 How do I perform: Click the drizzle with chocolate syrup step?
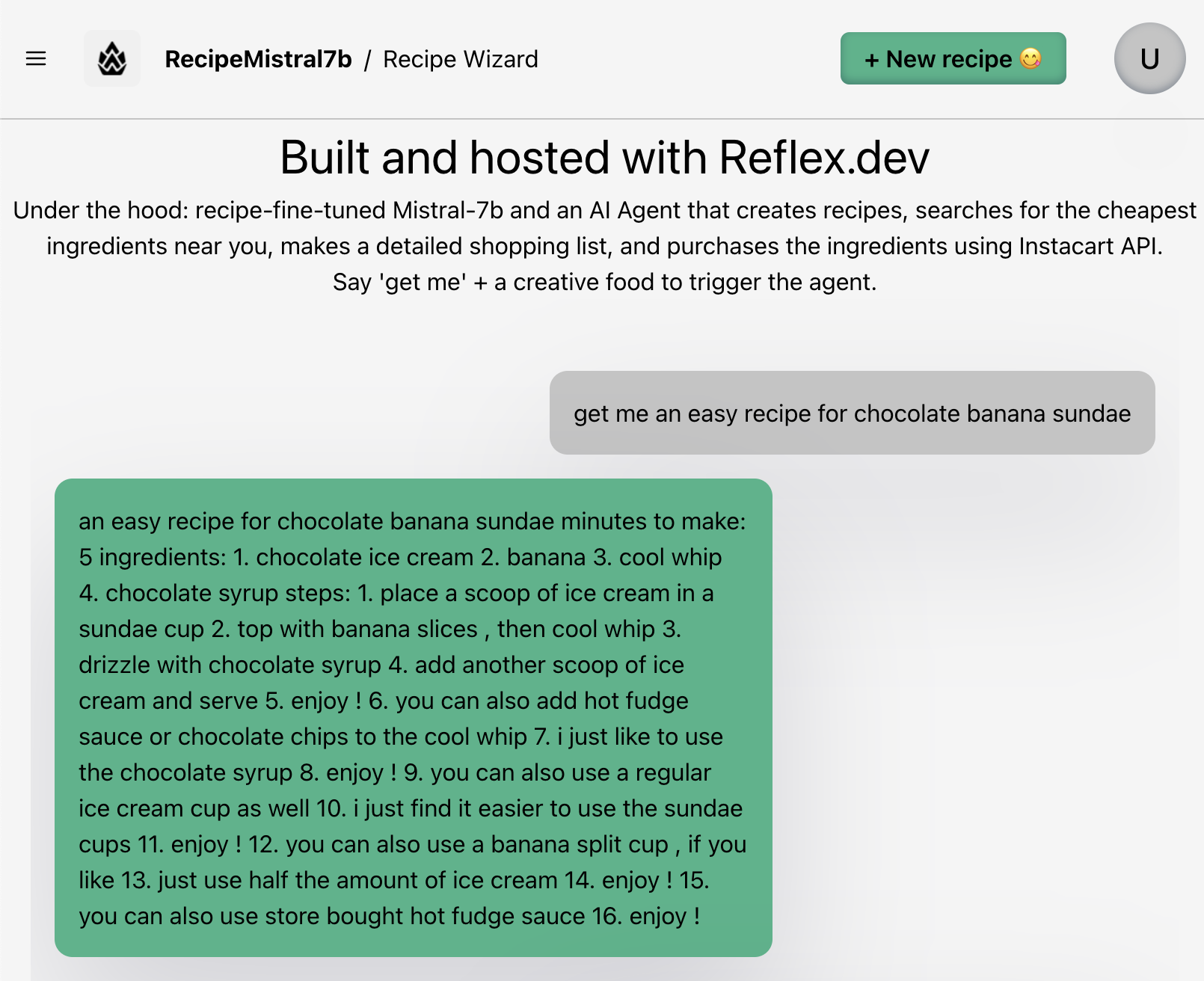point(230,665)
